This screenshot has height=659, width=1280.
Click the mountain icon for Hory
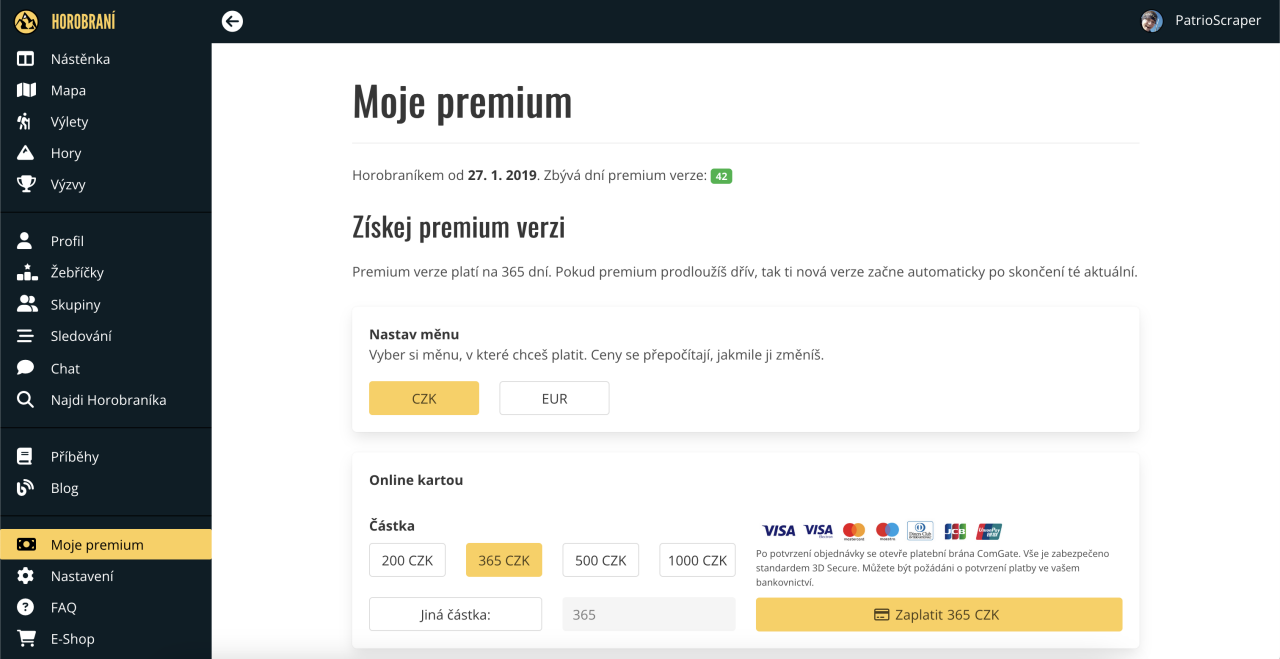tap(26, 153)
